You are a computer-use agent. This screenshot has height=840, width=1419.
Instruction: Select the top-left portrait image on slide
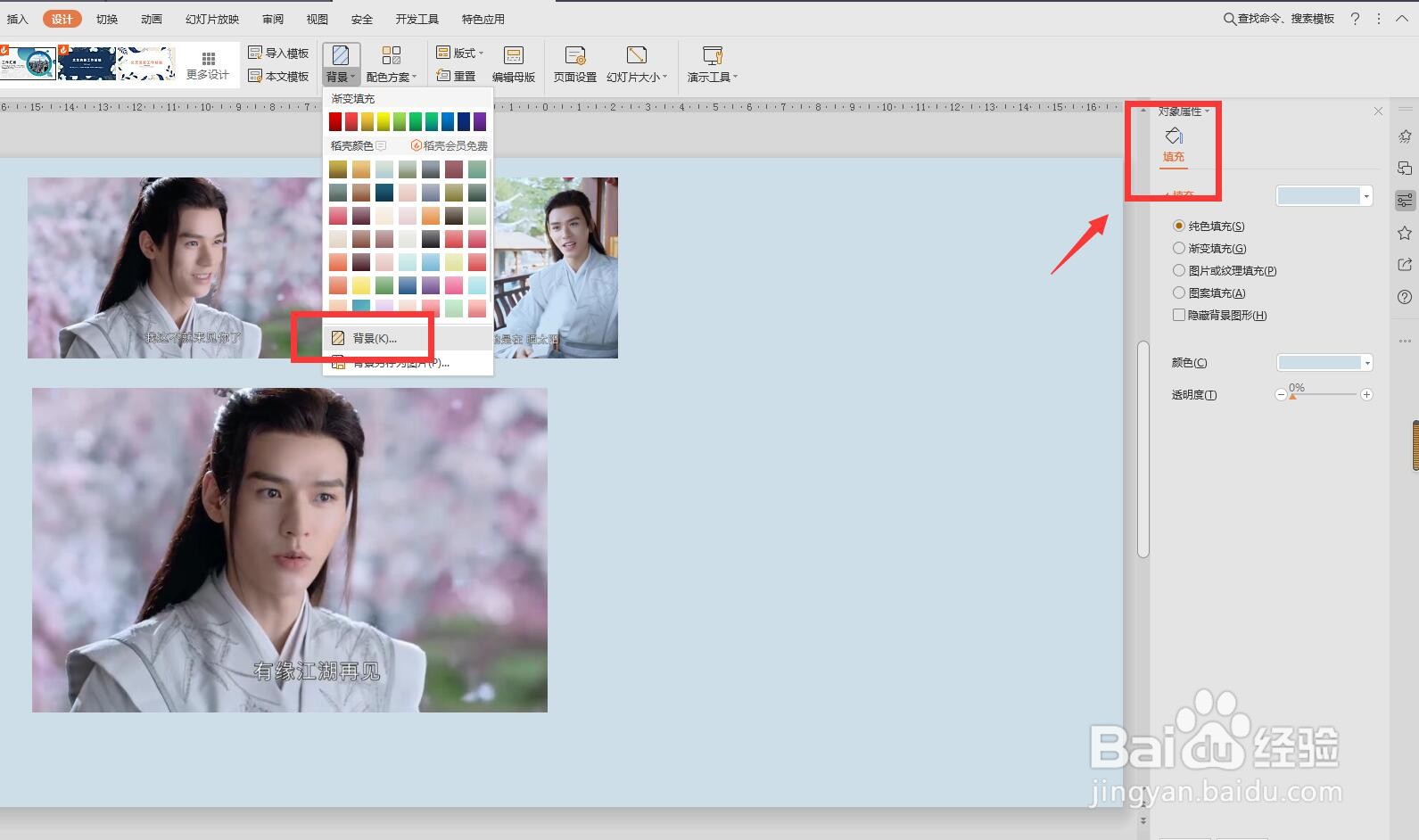click(174, 268)
